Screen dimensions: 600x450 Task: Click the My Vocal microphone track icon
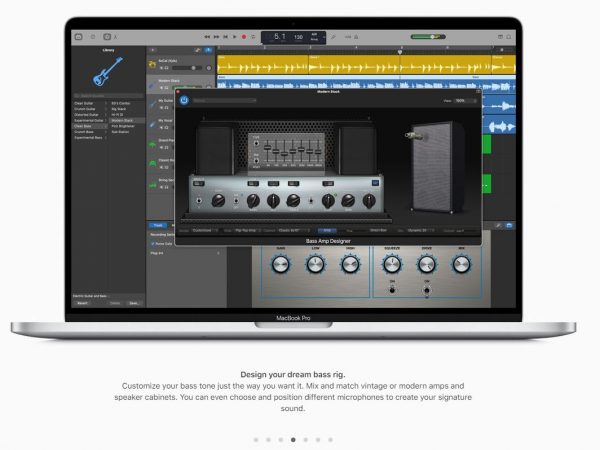pyautogui.click(x=152, y=124)
